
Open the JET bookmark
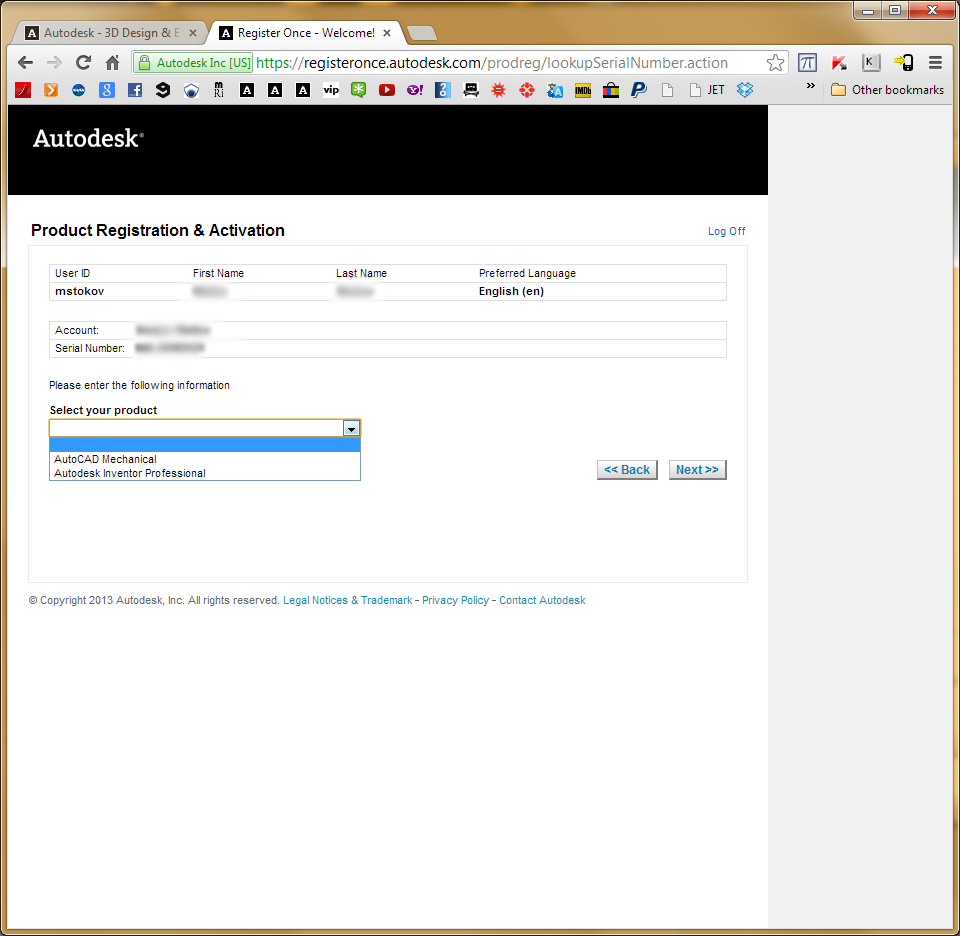click(x=707, y=90)
